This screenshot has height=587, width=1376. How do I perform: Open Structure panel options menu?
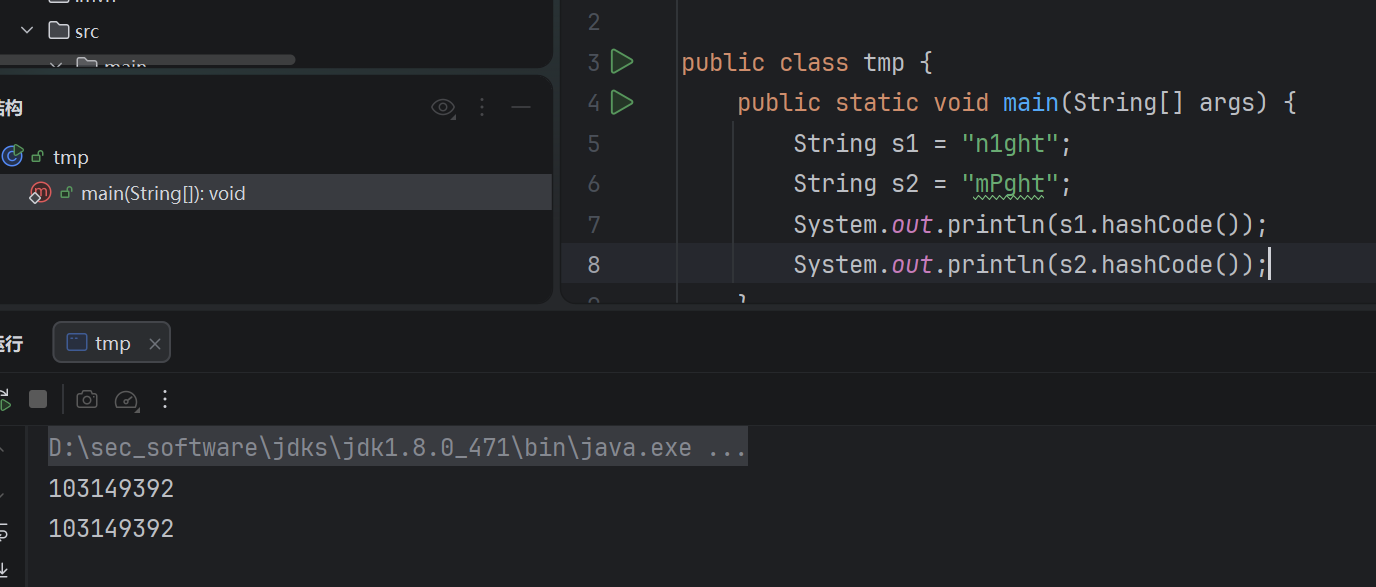482,107
